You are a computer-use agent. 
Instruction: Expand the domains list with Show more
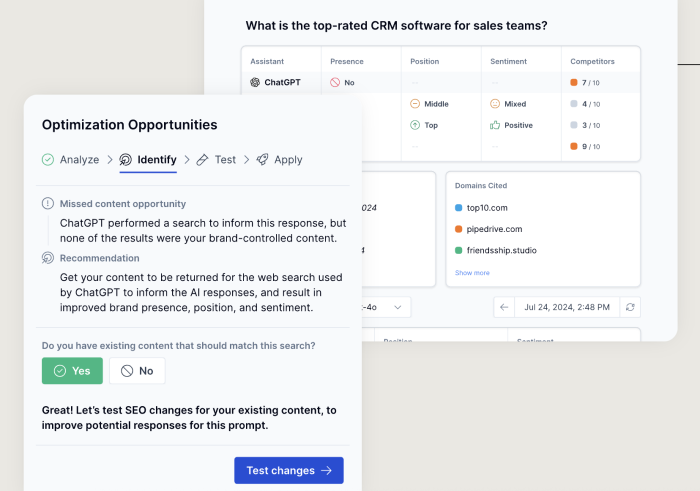coord(472,272)
